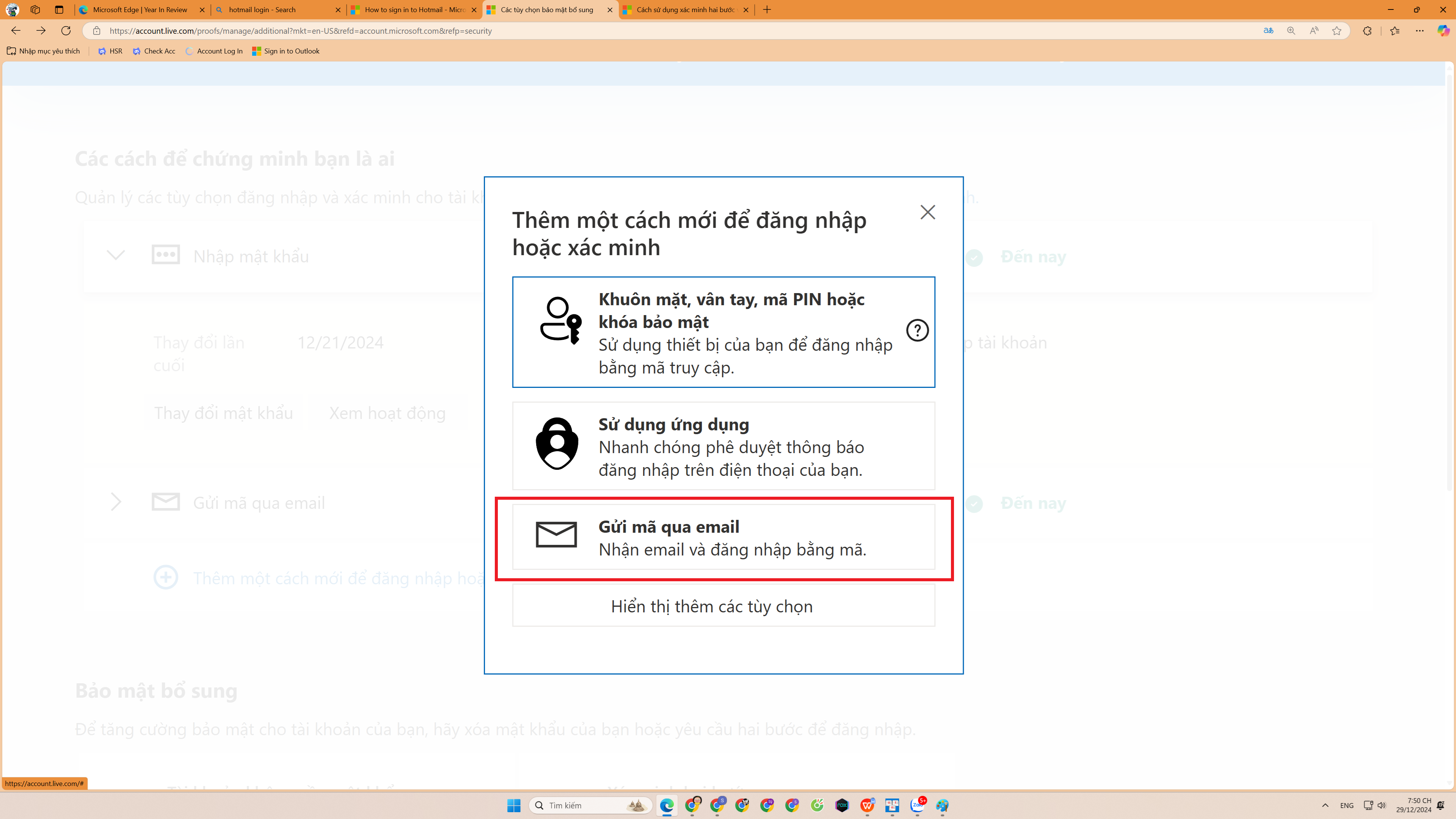
Task: Click the plus icon to add sign-in method
Action: (x=166, y=577)
